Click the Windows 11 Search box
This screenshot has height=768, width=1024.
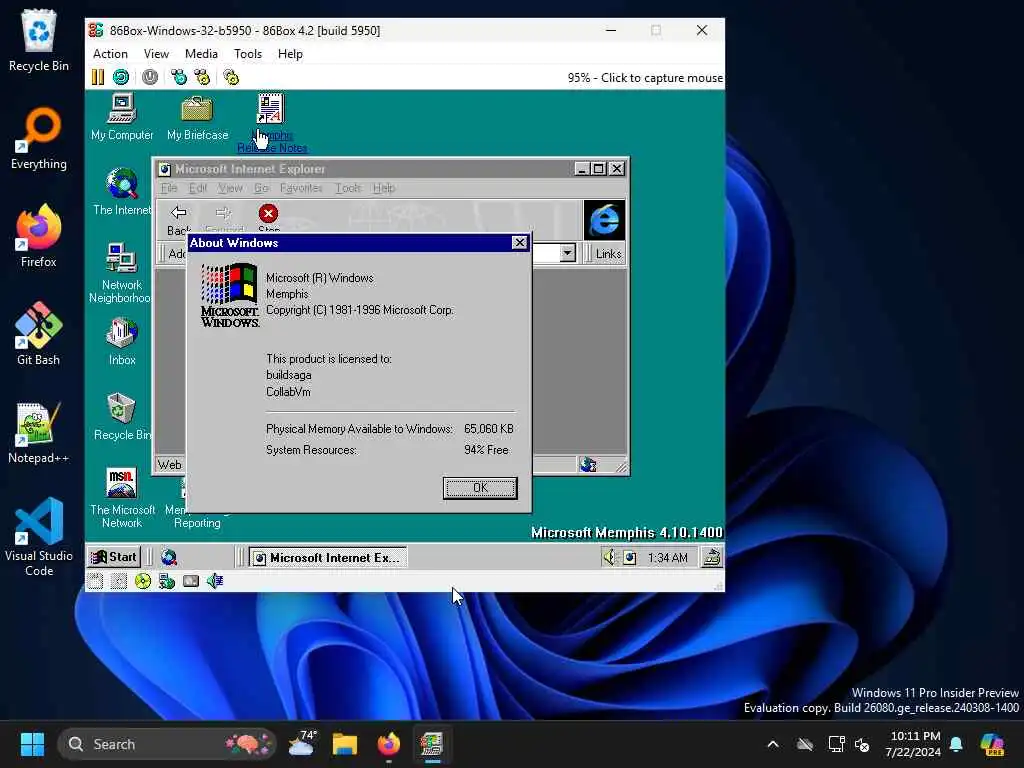(167, 744)
